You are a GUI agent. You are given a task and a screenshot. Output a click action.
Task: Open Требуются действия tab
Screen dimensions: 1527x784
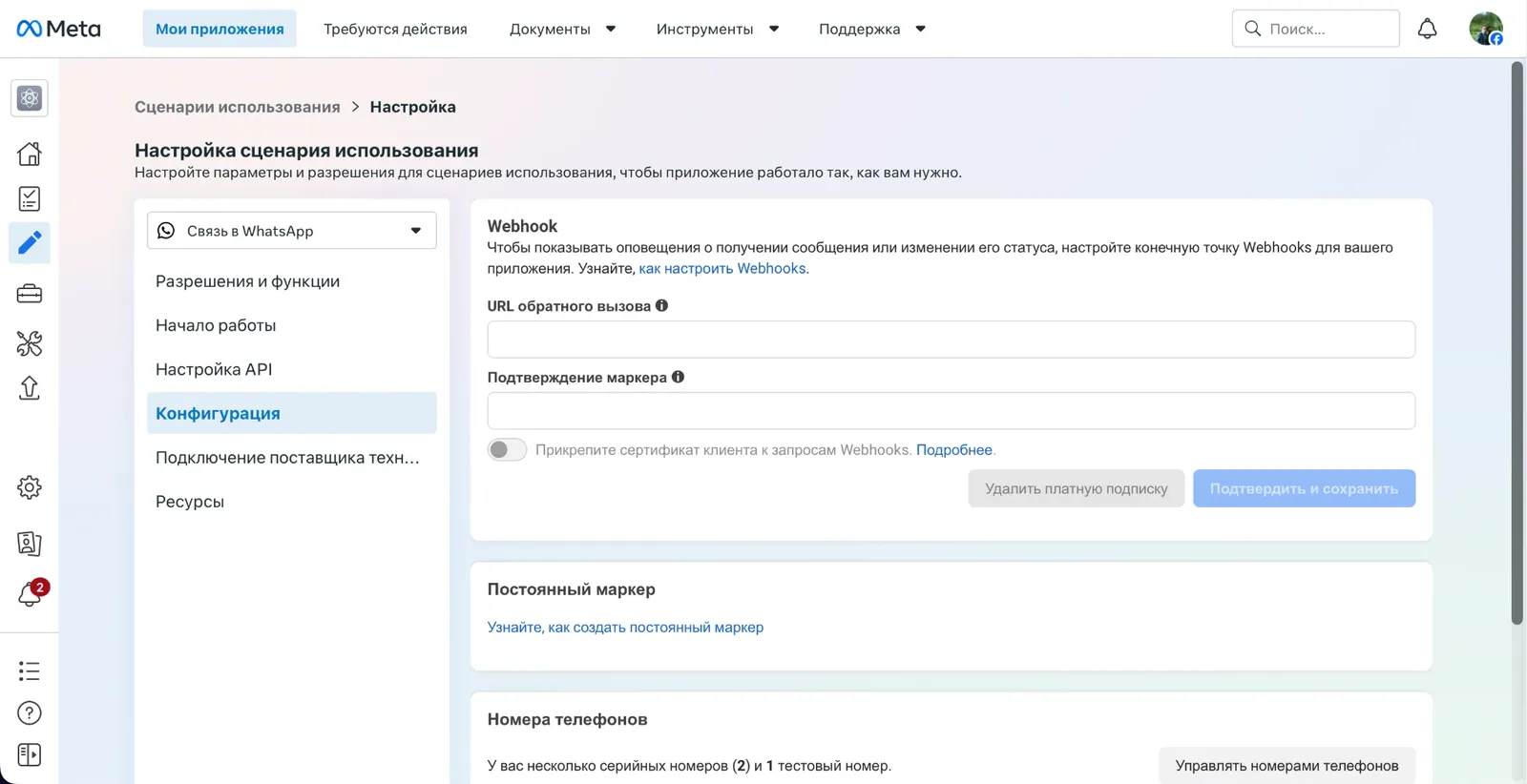click(395, 29)
